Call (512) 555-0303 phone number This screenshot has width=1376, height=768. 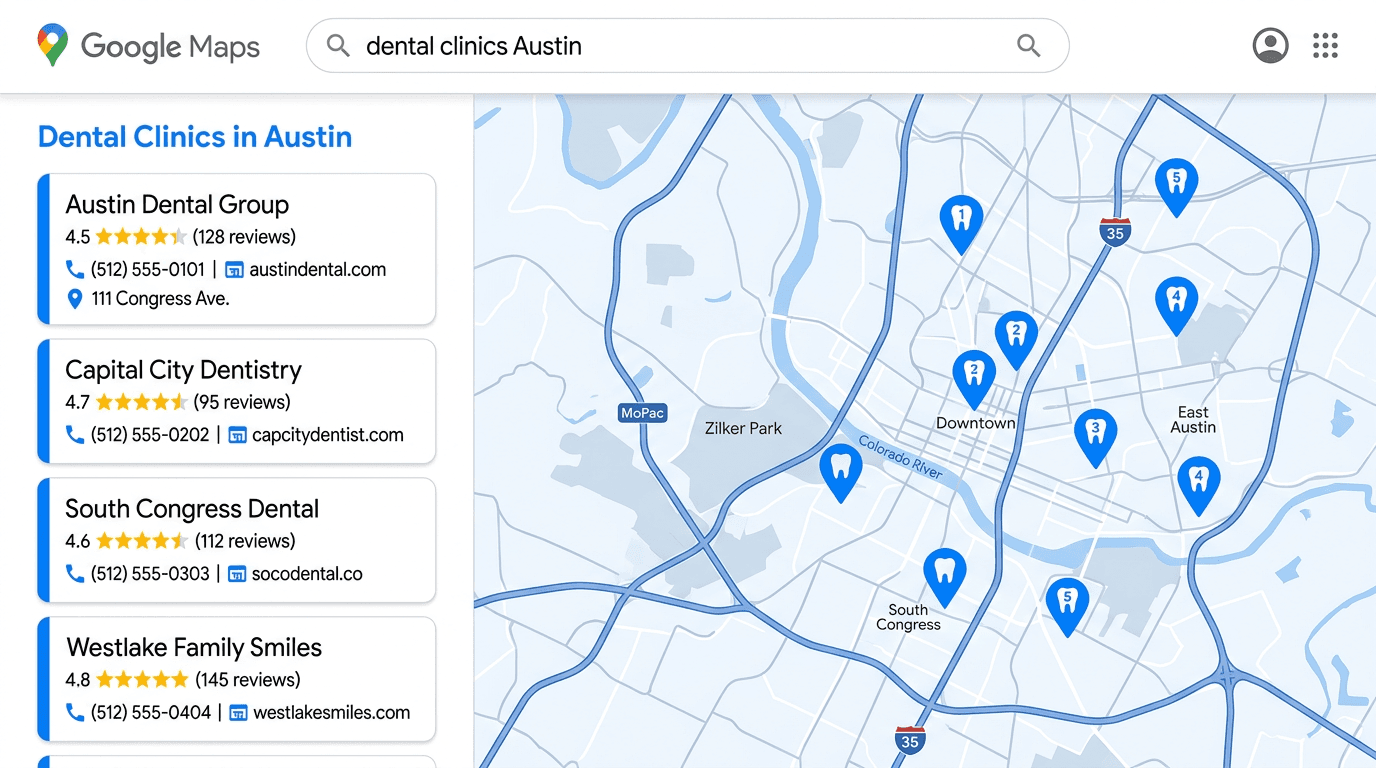coord(150,575)
